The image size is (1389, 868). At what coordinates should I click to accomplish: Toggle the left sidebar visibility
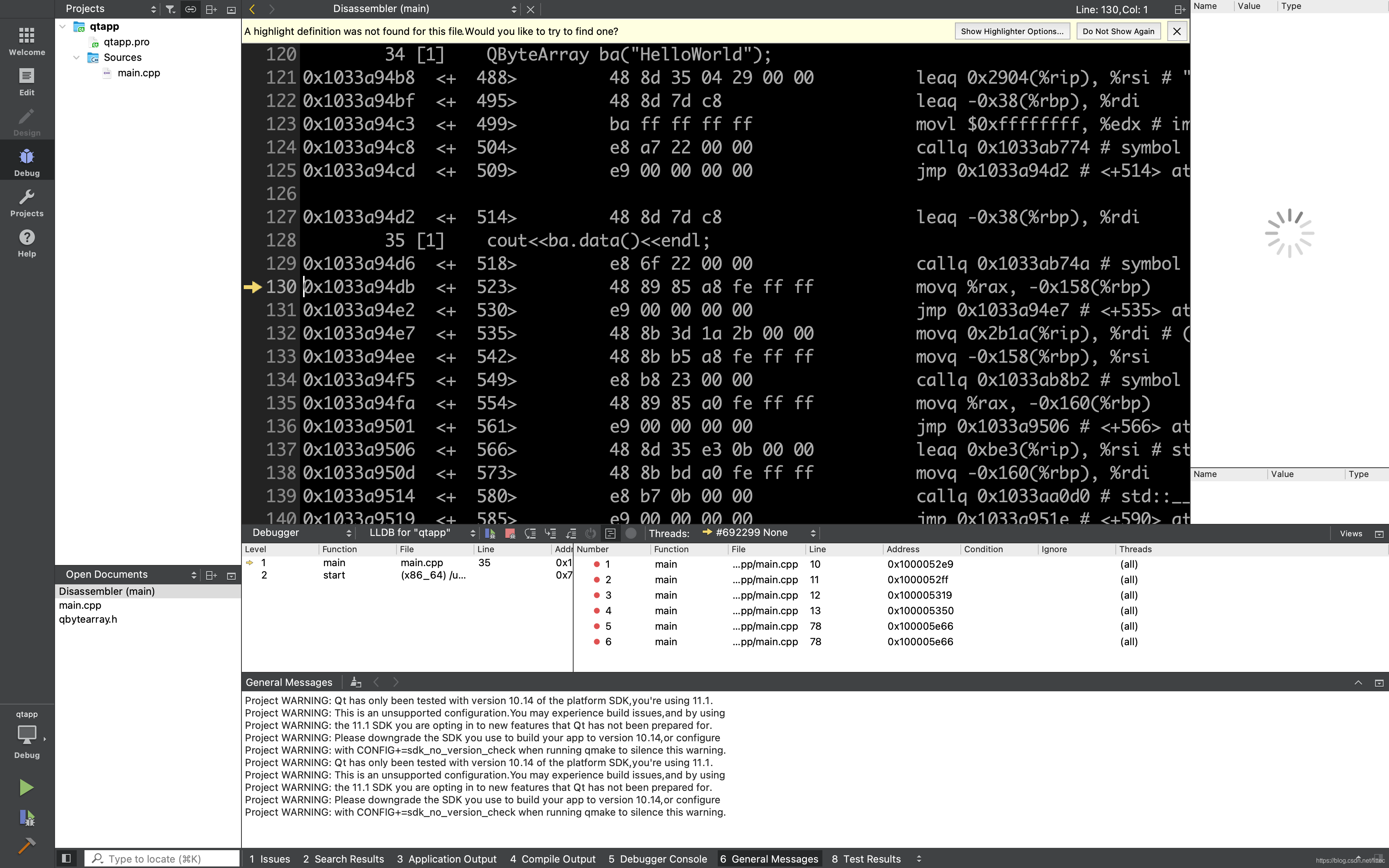67,859
